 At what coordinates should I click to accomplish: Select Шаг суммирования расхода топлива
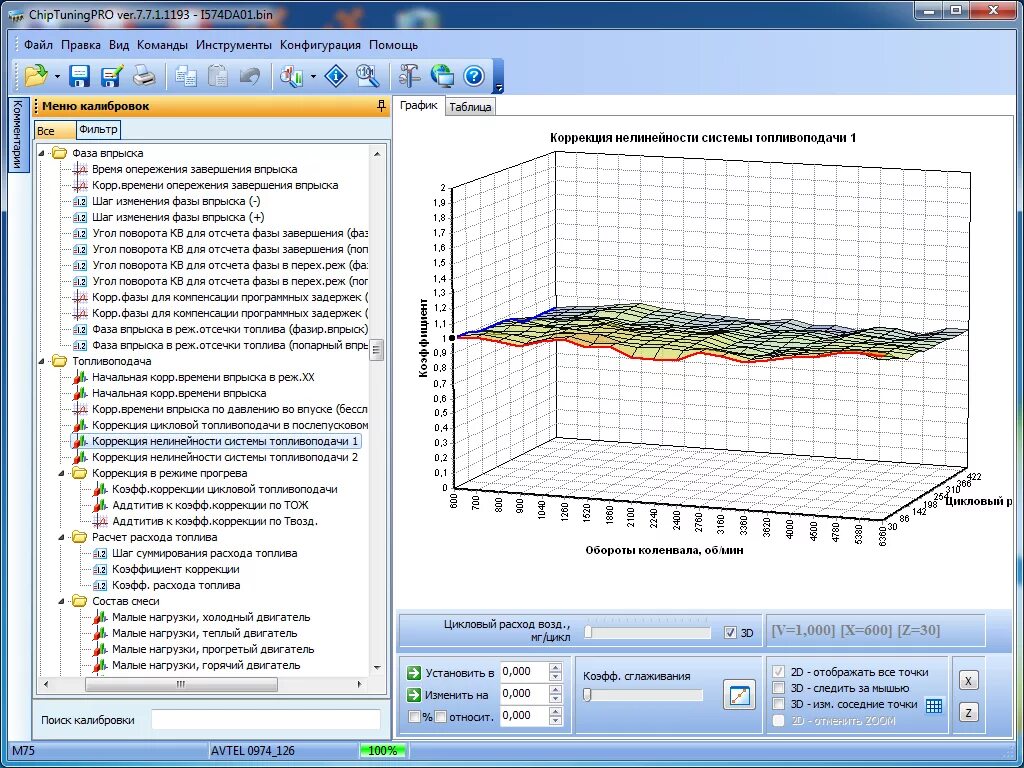[204, 553]
